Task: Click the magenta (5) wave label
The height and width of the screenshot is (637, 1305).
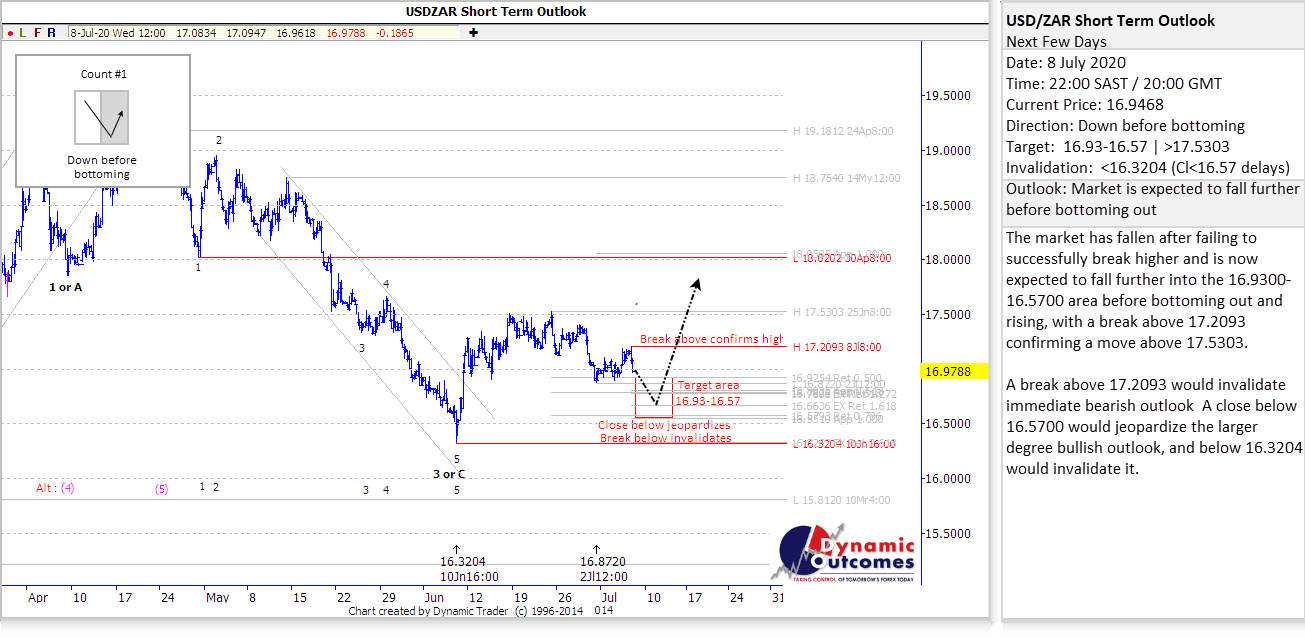Action: click(x=161, y=488)
